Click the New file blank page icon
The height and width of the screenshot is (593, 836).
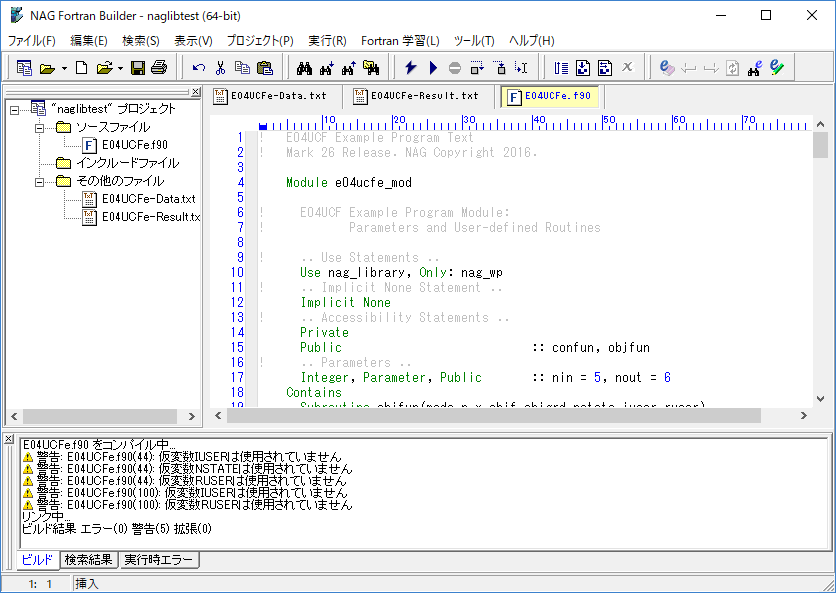pos(82,68)
